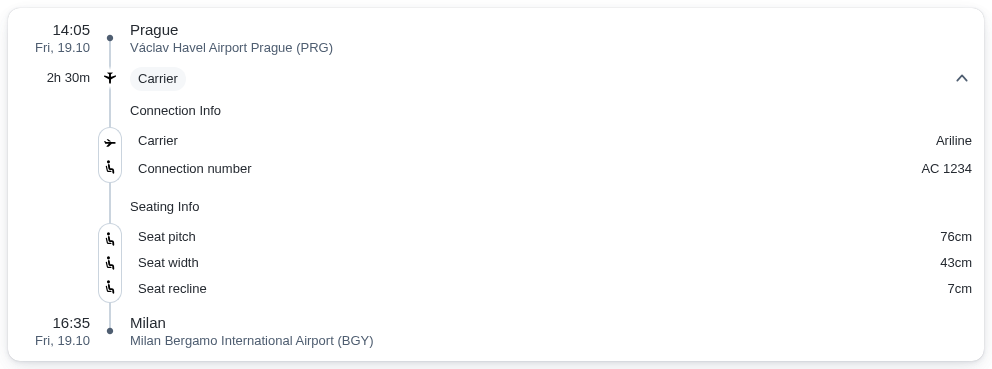Click the seat icon beside Seat recline
This screenshot has height=369, width=992.
coord(110,287)
